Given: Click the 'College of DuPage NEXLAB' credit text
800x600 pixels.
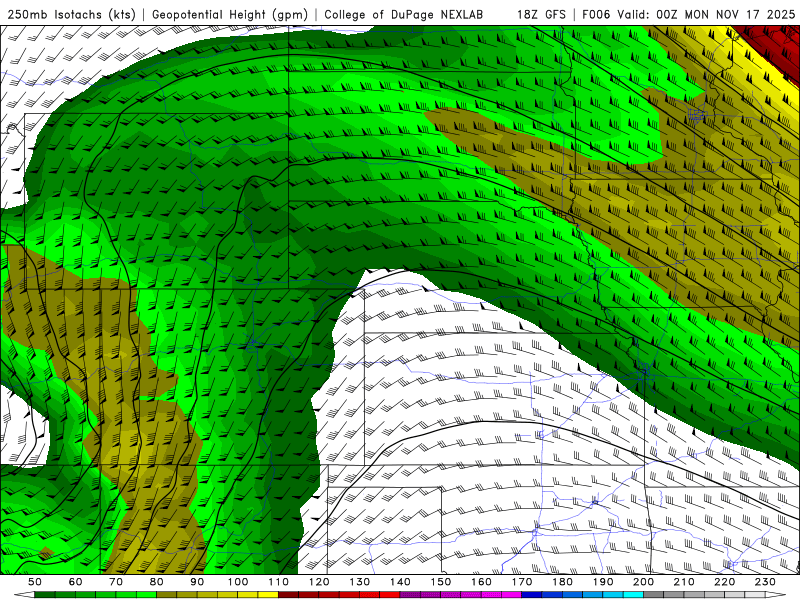Looking at the screenshot, I should coord(404,15).
